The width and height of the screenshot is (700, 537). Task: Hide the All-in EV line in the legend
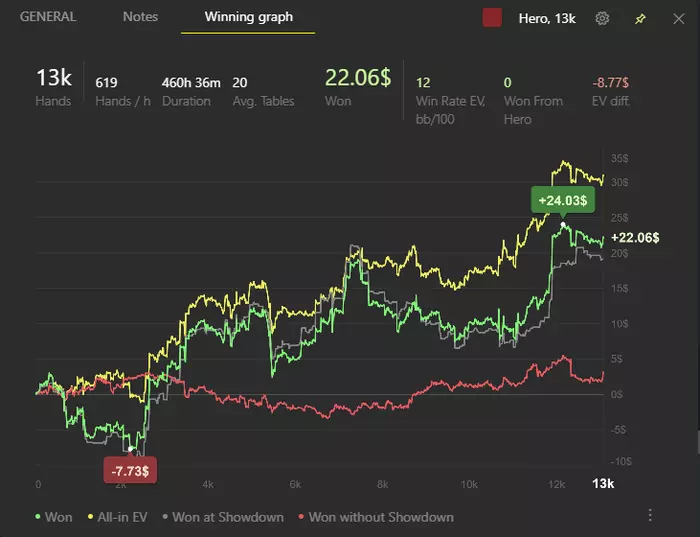(x=123, y=517)
